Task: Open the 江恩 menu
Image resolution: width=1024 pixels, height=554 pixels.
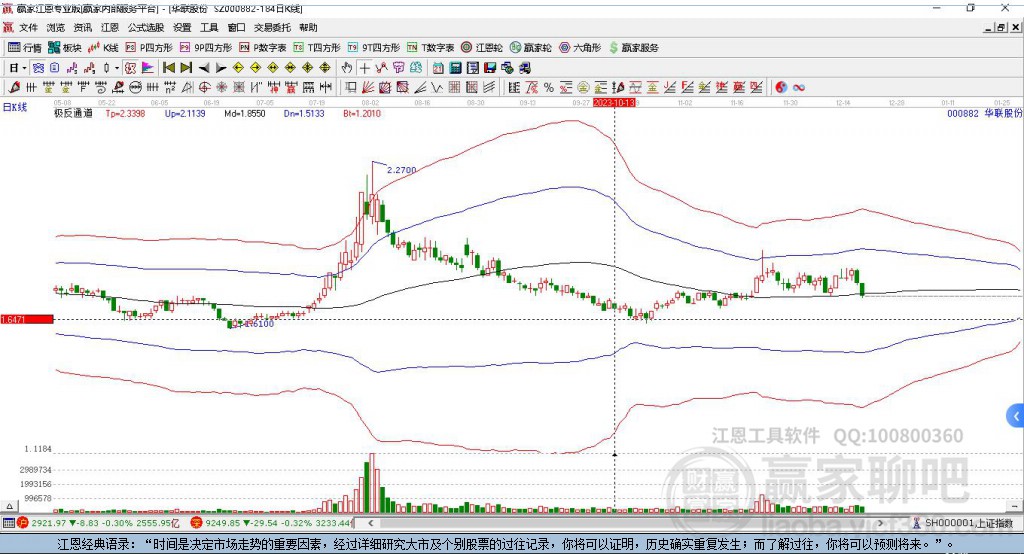Action: click(110, 27)
